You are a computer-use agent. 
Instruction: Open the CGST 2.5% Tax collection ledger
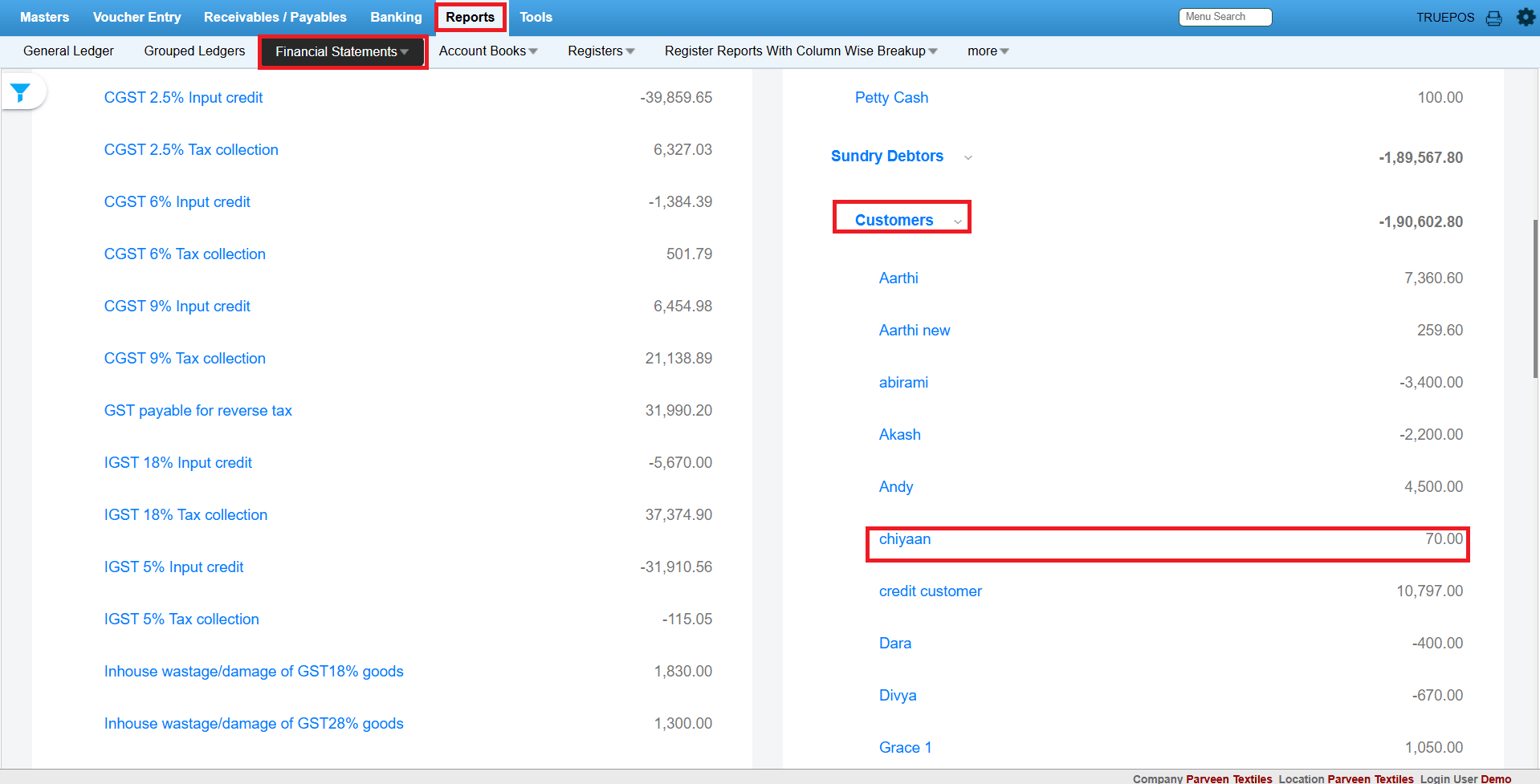coord(191,150)
